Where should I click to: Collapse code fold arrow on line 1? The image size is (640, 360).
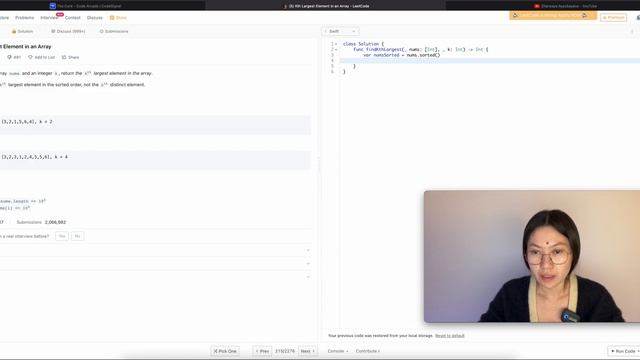click(336, 44)
